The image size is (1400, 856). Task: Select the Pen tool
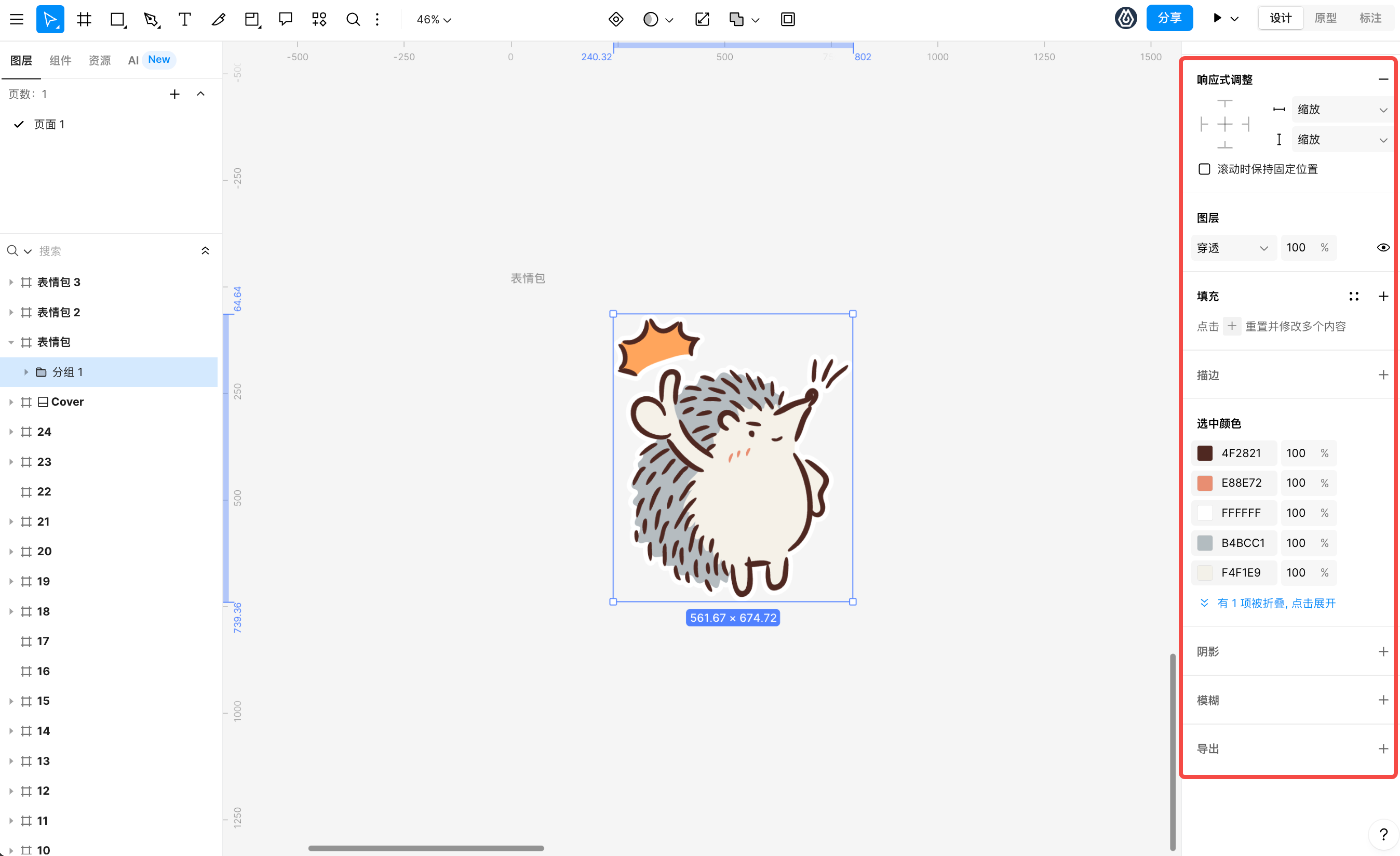(x=151, y=19)
